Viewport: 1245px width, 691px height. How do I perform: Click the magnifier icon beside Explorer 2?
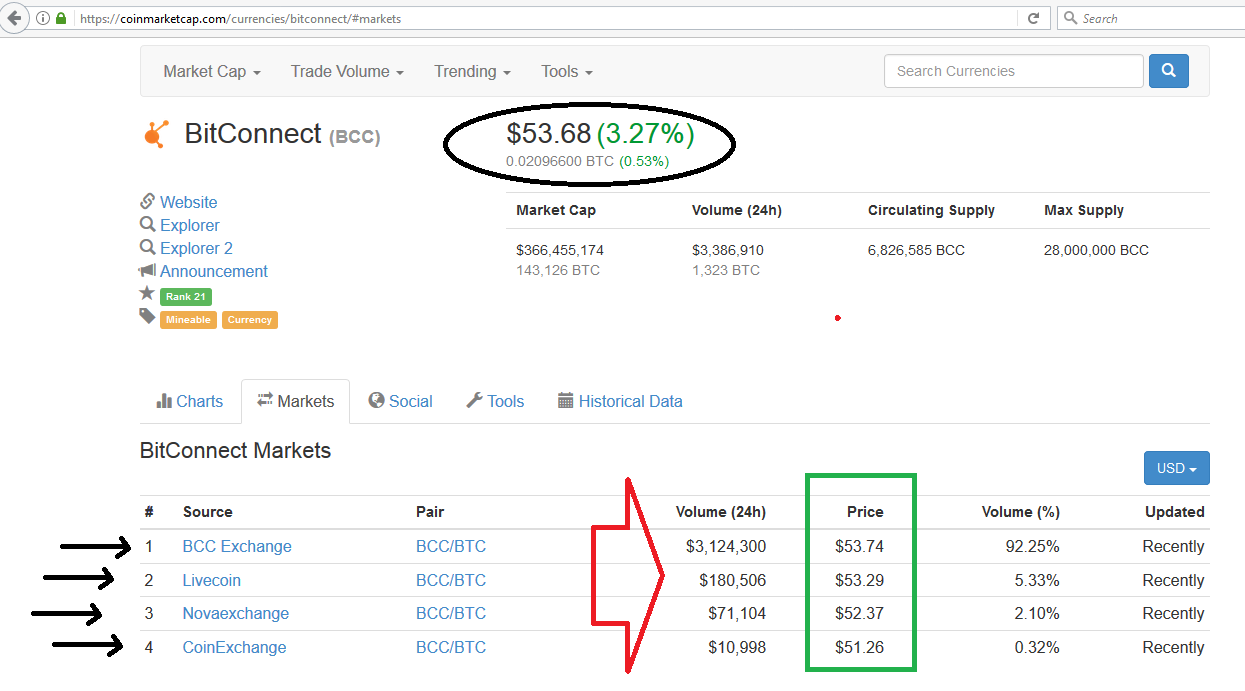coord(147,248)
